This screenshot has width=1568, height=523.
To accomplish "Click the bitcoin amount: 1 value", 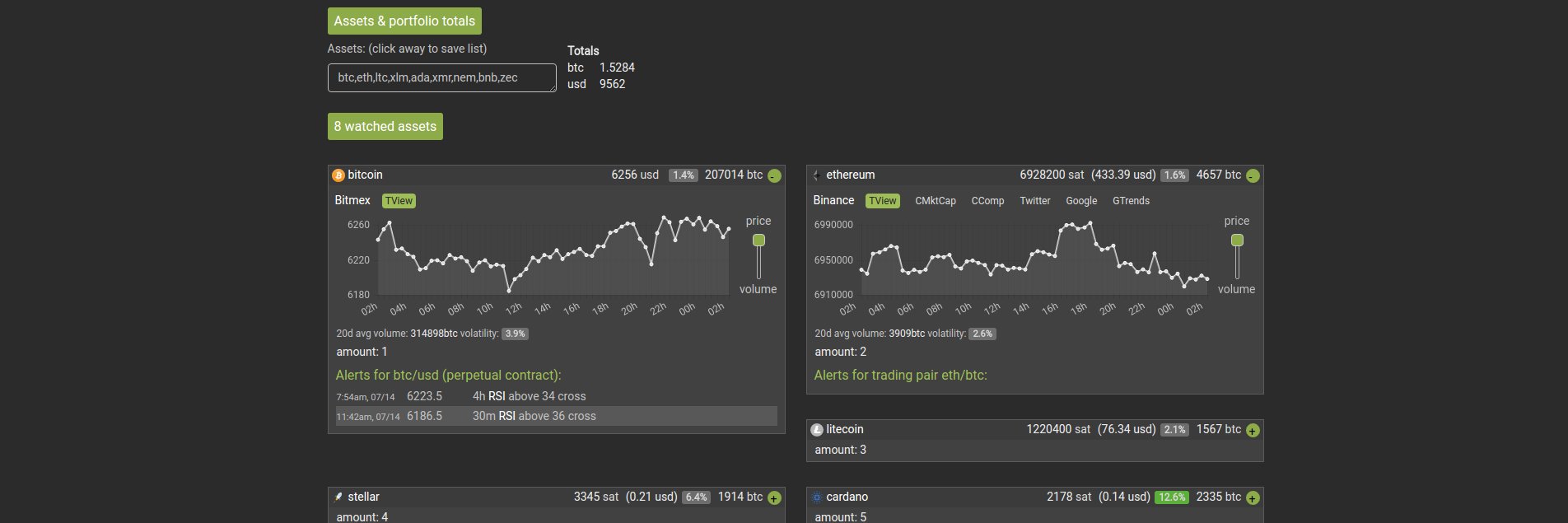I will (362, 352).
